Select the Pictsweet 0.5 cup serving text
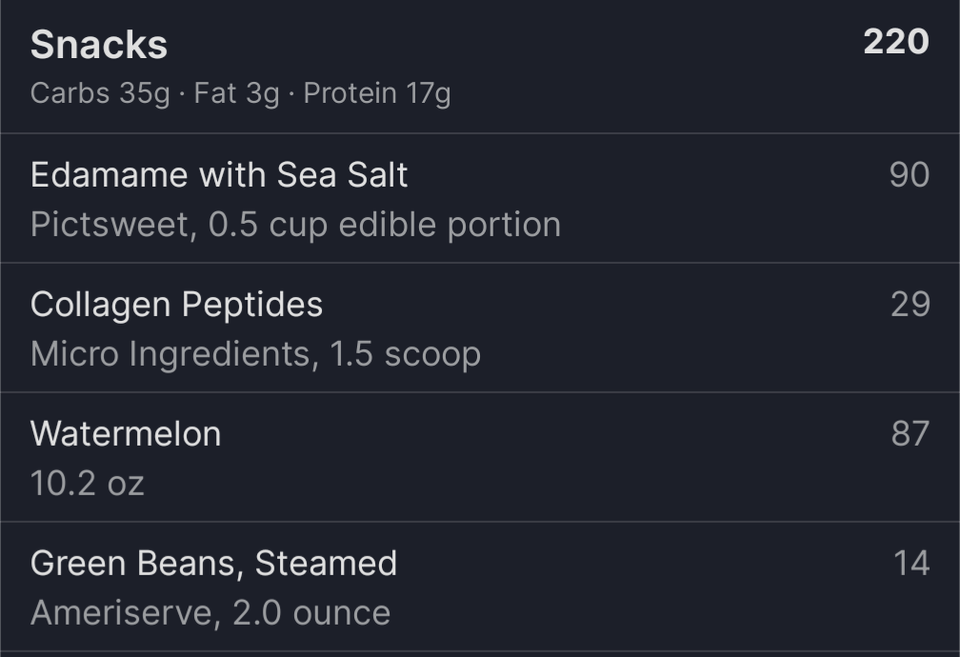The image size is (960, 657). 296,225
